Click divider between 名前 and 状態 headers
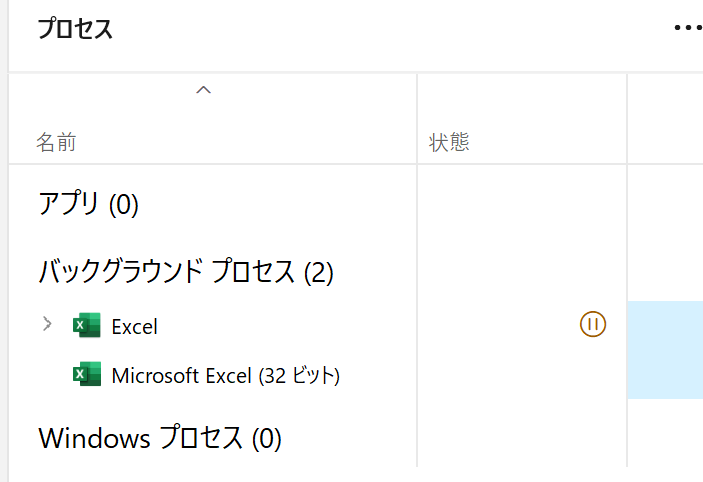Viewport: 703px width, 482px height. click(x=417, y=119)
